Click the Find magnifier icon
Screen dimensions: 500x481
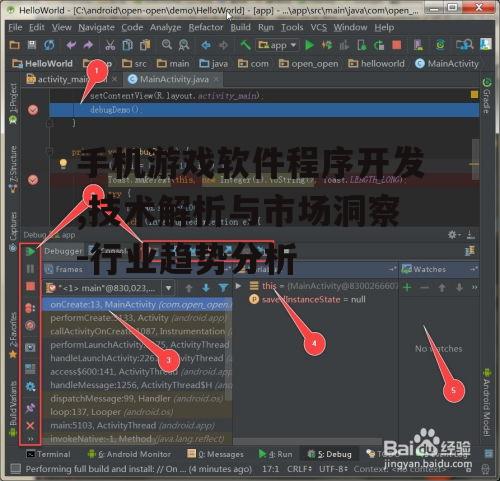pyautogui.click(x=167, y=44)
